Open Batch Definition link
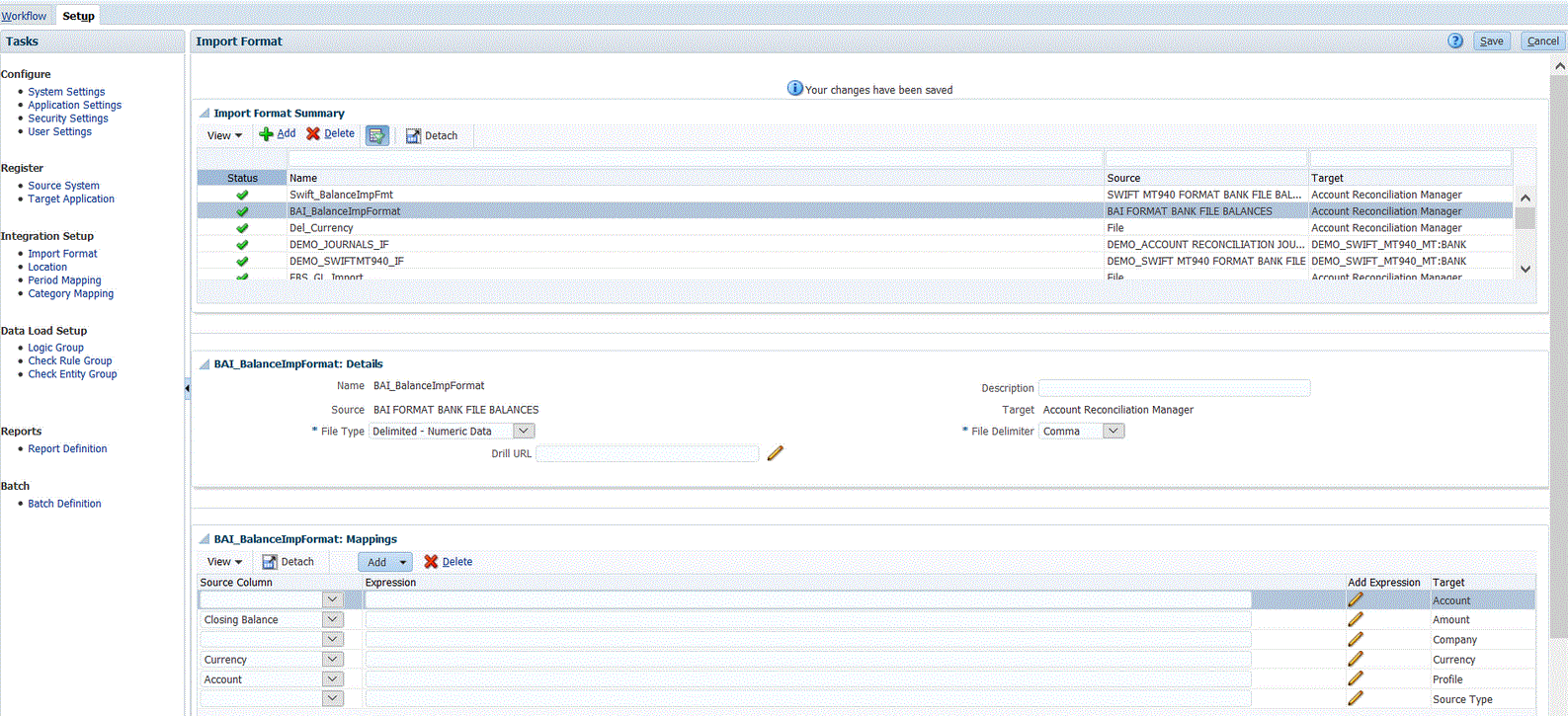The width and height of the screenshot is (1568, 716). (64, 504)
